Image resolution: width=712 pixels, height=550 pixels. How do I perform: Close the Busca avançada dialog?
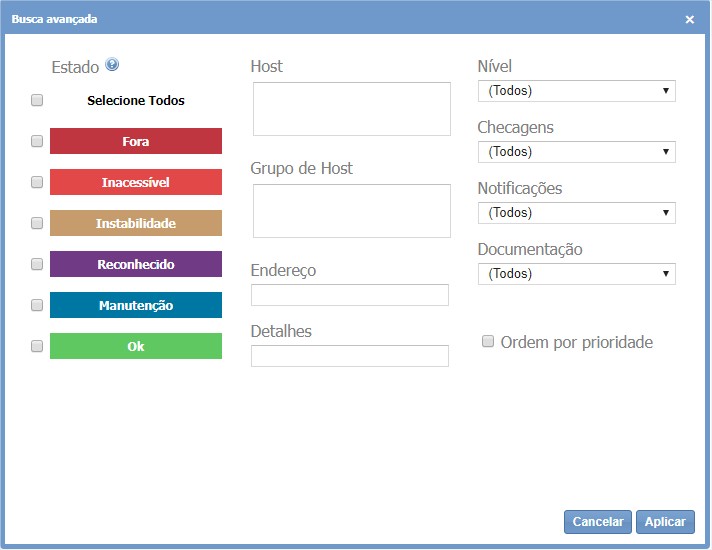click(690, 19)
